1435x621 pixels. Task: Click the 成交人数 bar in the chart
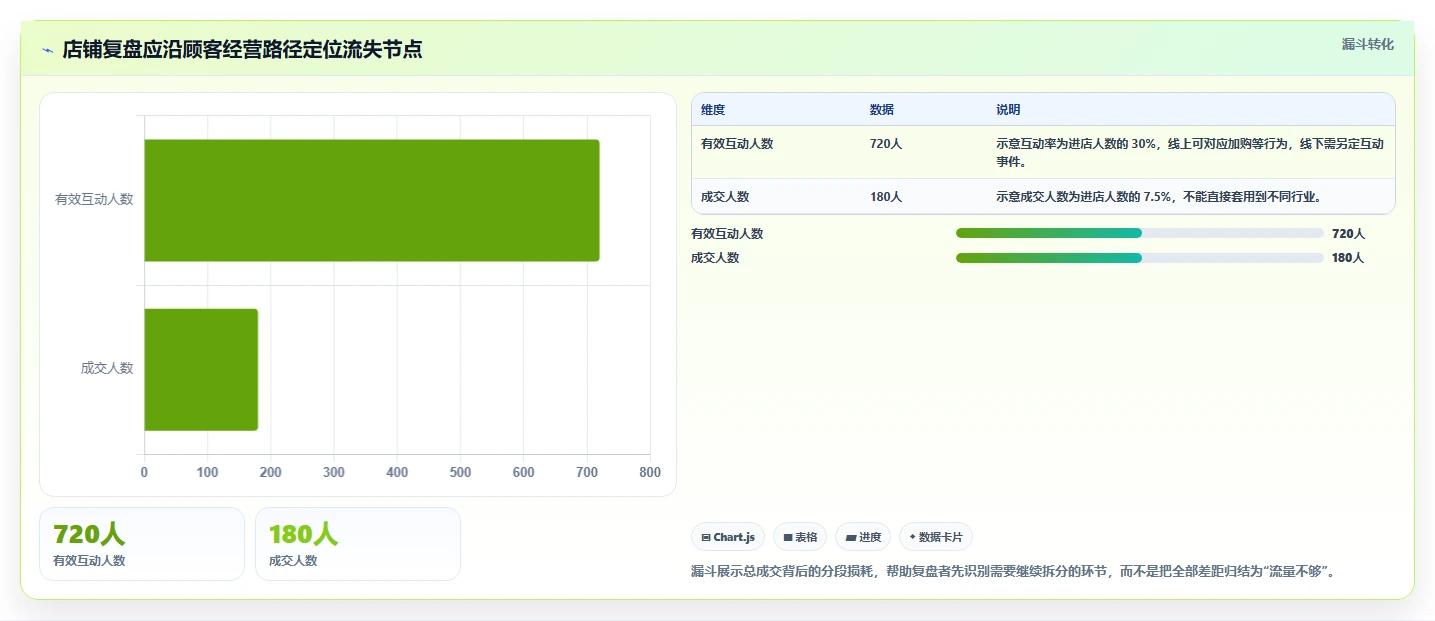coord(201,369)
